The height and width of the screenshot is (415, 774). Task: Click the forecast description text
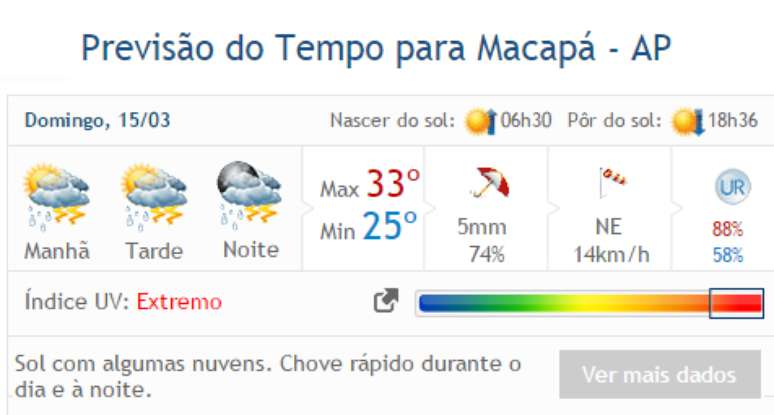268,374
